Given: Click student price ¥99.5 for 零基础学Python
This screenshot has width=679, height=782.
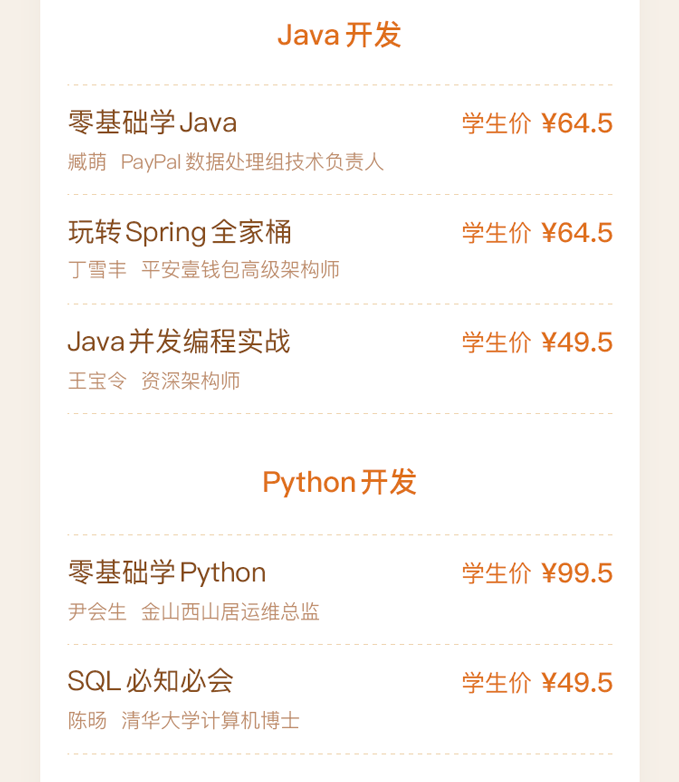Looking at the screenshot, I should coord(576,573).
